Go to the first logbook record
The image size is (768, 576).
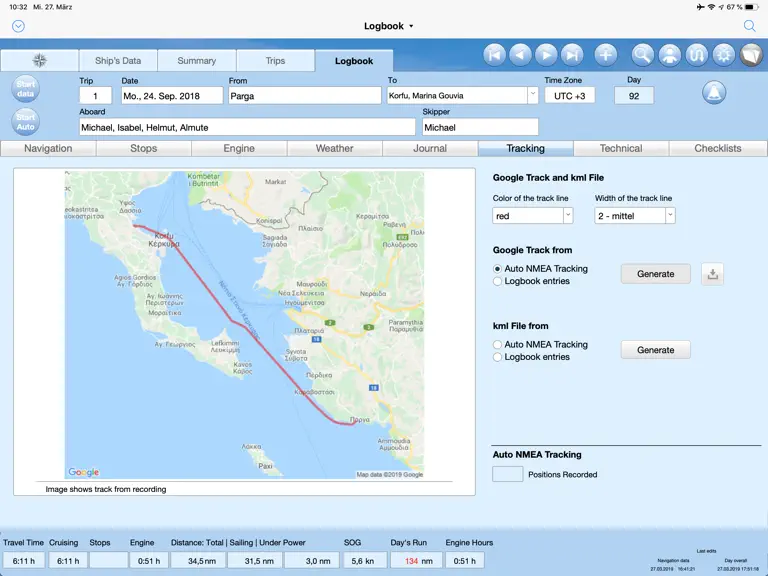coord(494,55)
